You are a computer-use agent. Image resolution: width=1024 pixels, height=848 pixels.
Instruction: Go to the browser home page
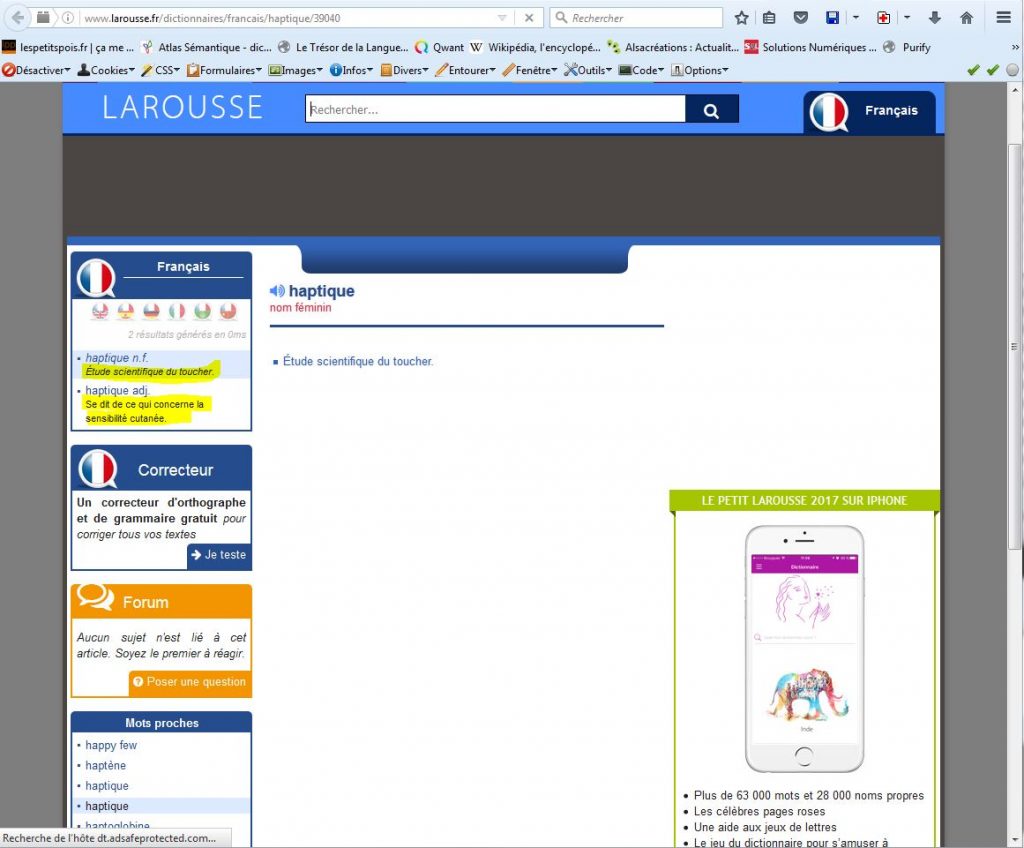[967, 18]
